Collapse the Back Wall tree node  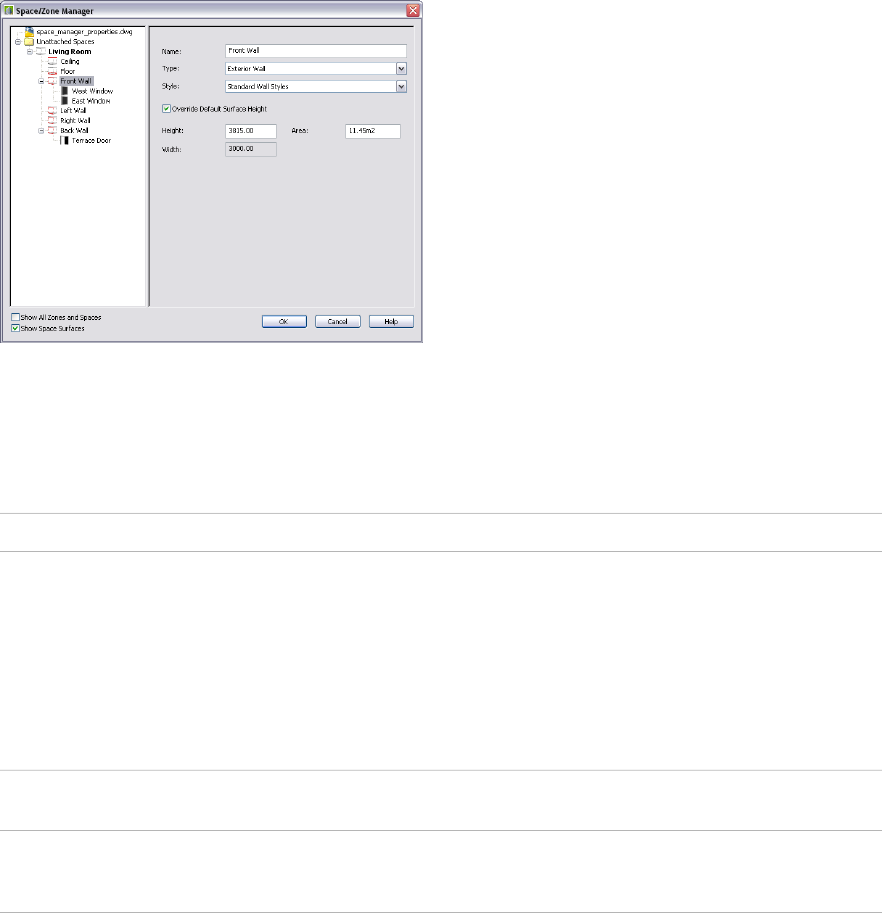(x=41, y=130)
